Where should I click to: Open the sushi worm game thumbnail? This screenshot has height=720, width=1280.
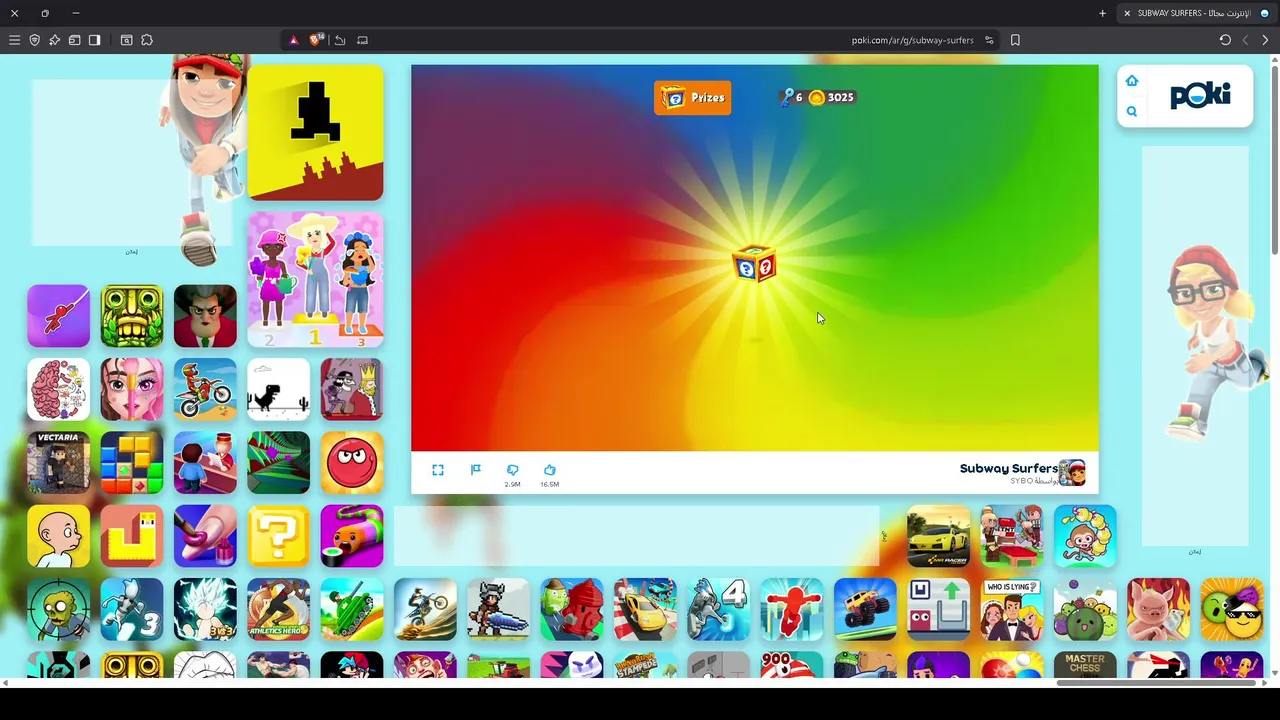tap(352, 536)
